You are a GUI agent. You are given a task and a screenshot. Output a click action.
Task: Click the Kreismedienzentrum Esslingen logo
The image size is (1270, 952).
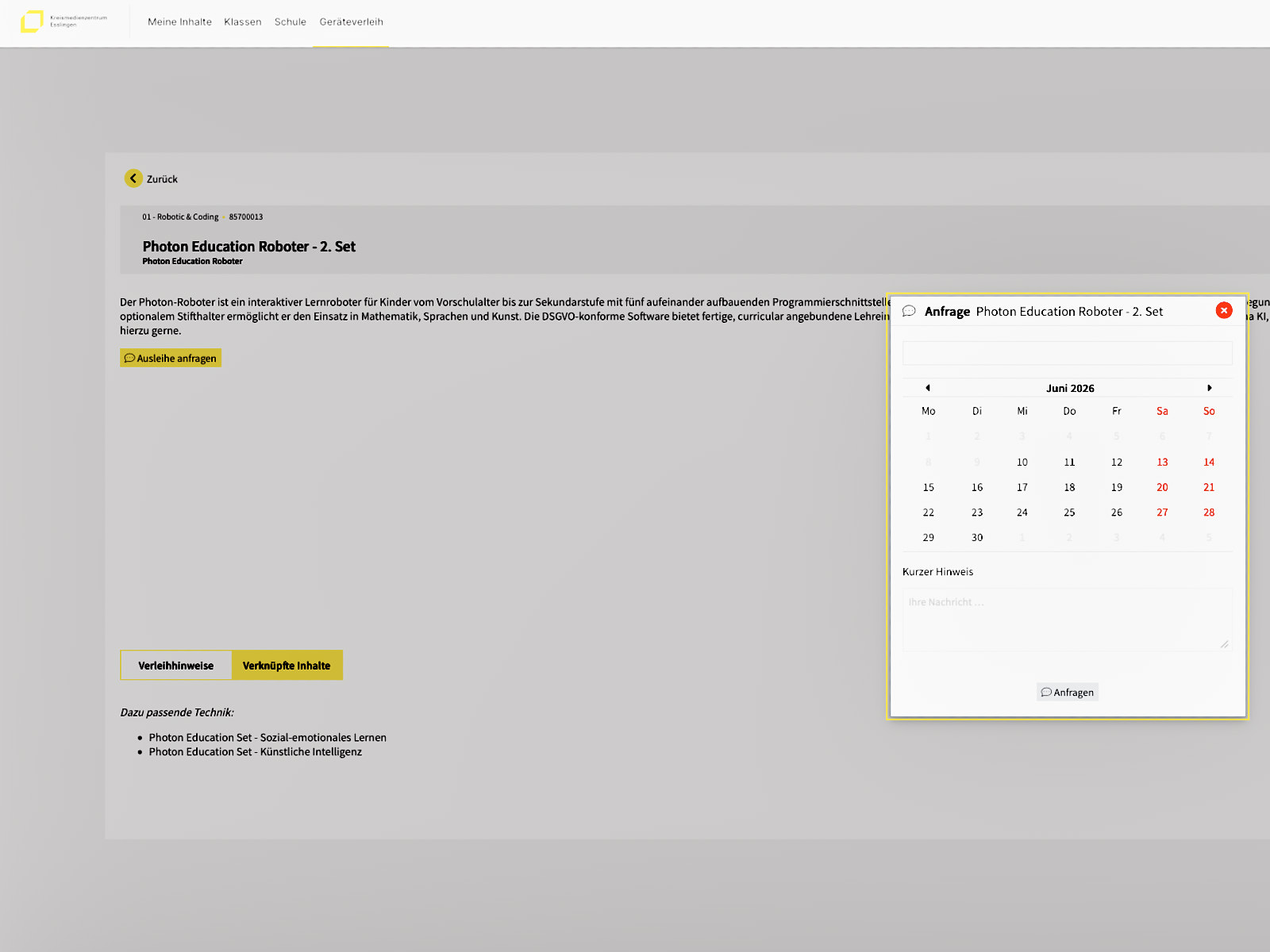63,21
